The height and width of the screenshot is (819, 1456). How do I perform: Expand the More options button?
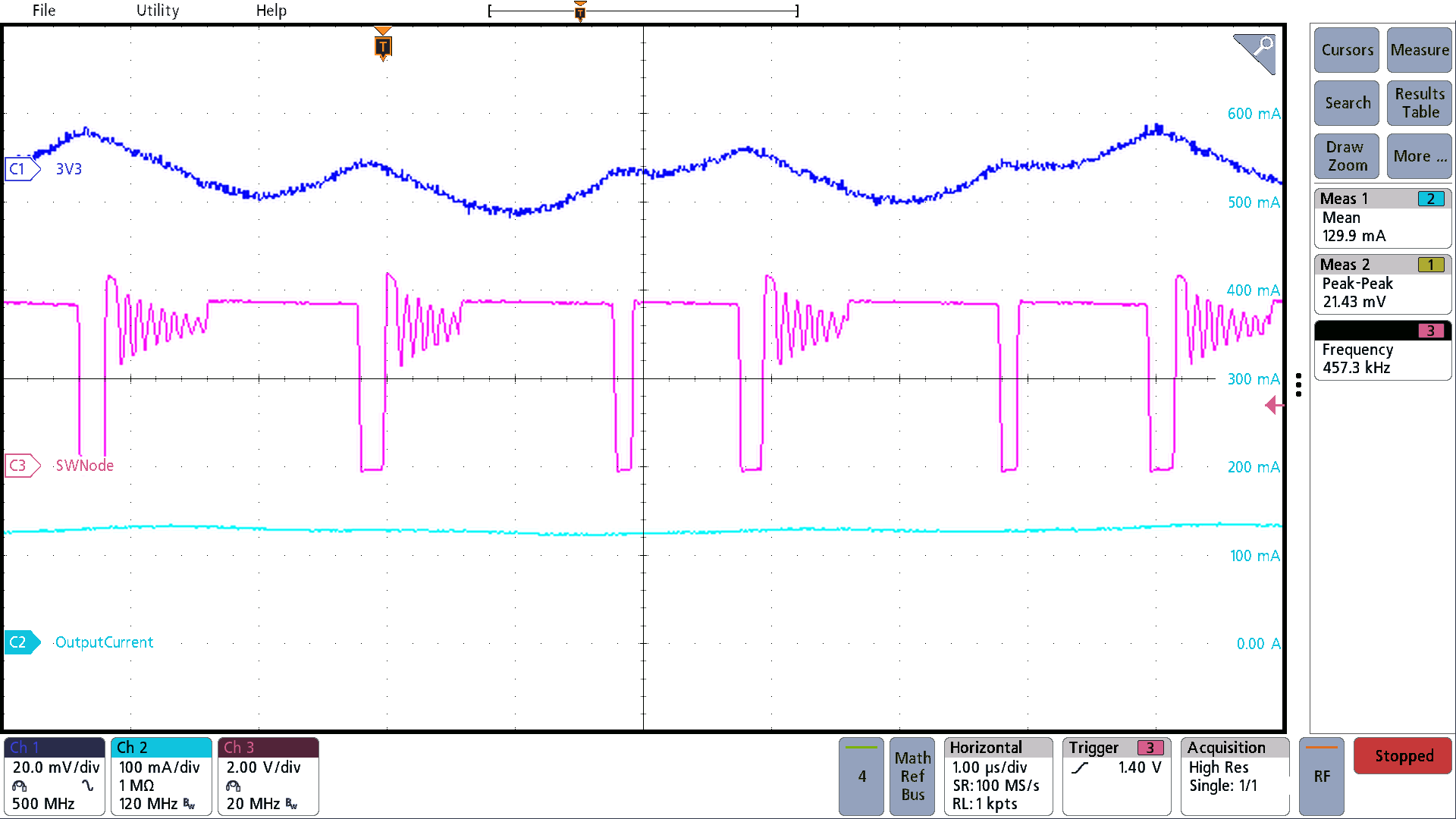[x=1419, y=156]
